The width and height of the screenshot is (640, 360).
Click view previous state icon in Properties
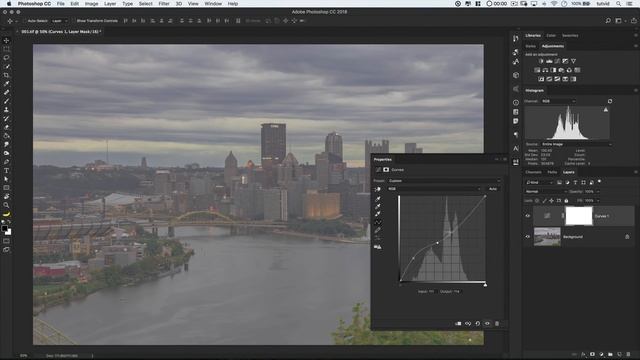468,324
